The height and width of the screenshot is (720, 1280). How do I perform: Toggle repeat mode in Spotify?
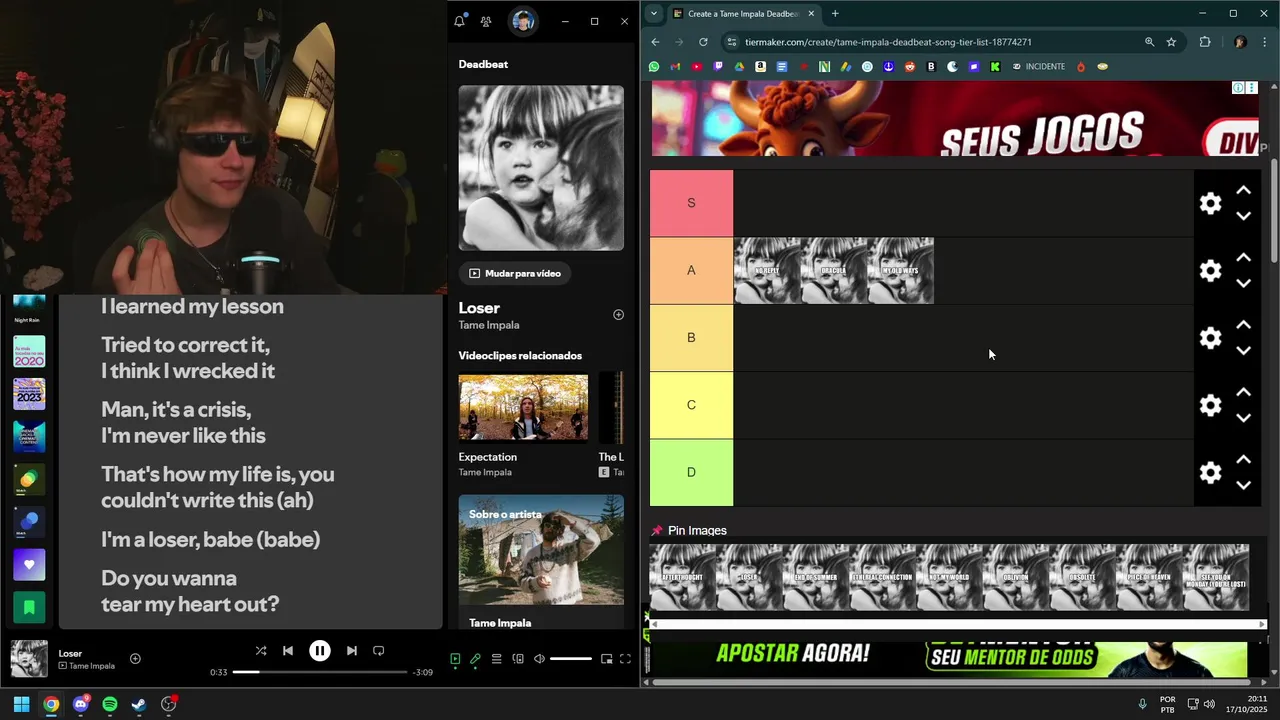click(x=379, y=651)
